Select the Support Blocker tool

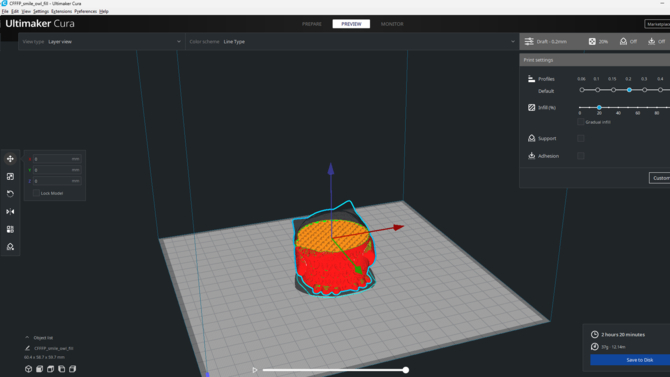(10, 247)
